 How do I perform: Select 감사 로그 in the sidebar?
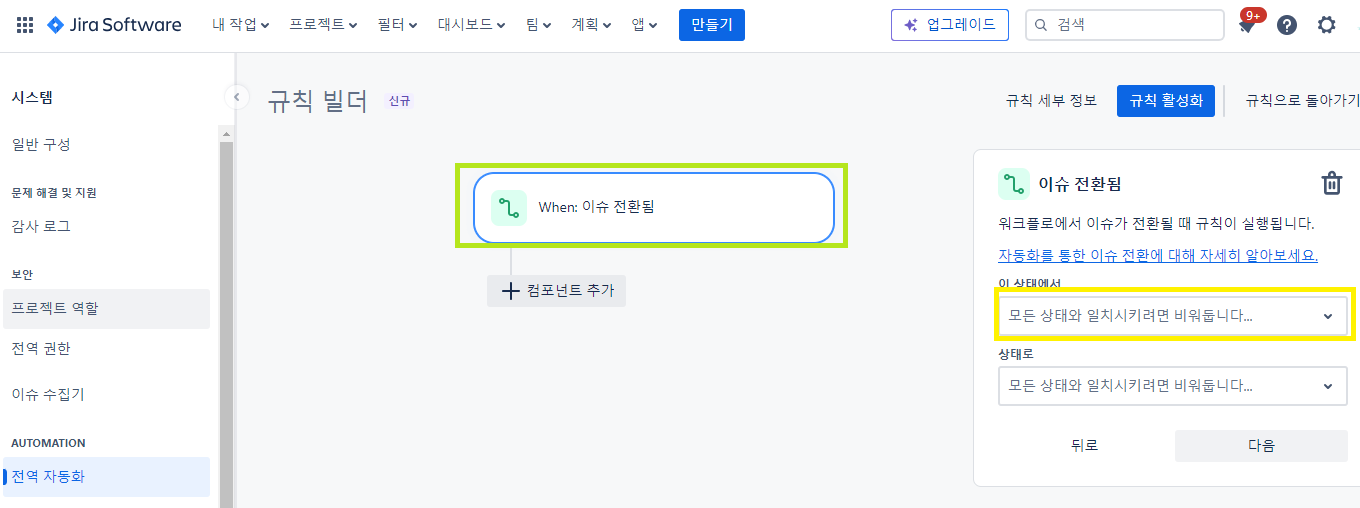tap(41, 227)
